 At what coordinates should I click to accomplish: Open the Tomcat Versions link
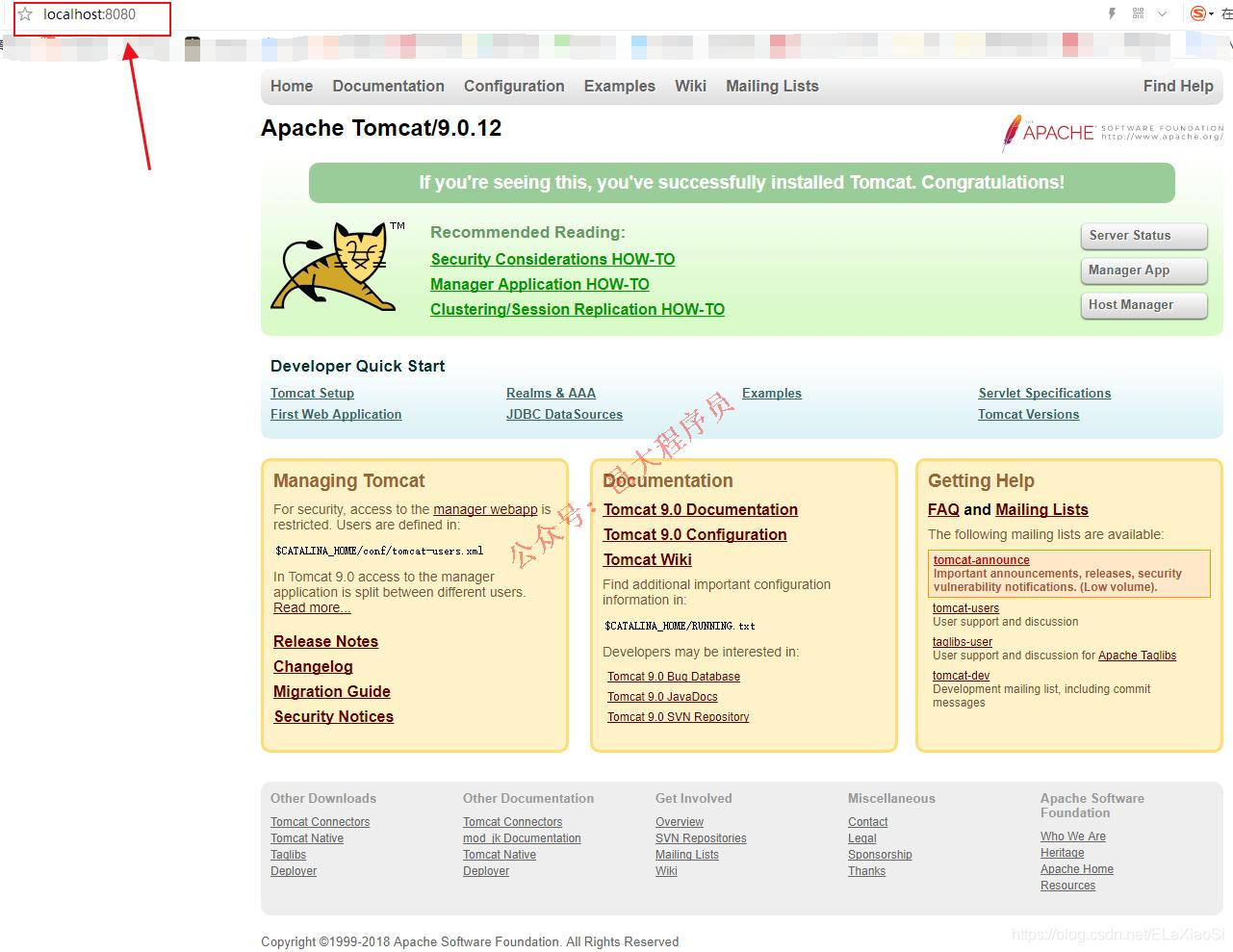coord(1029,414)
